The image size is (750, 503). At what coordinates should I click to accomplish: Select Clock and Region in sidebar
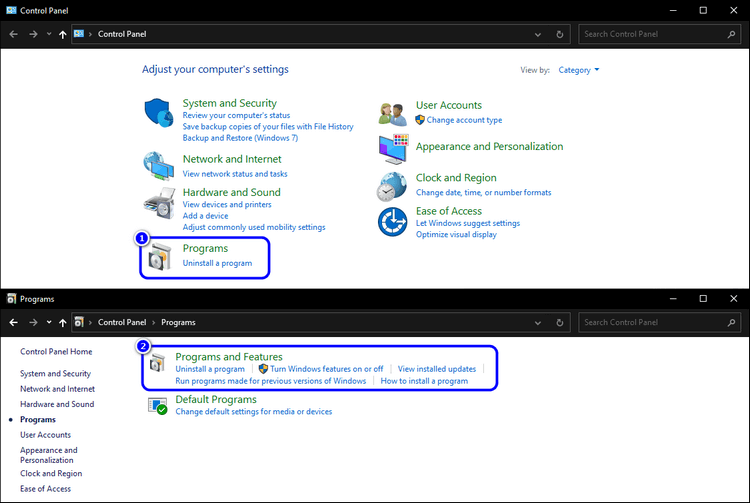tap(51, 473)
